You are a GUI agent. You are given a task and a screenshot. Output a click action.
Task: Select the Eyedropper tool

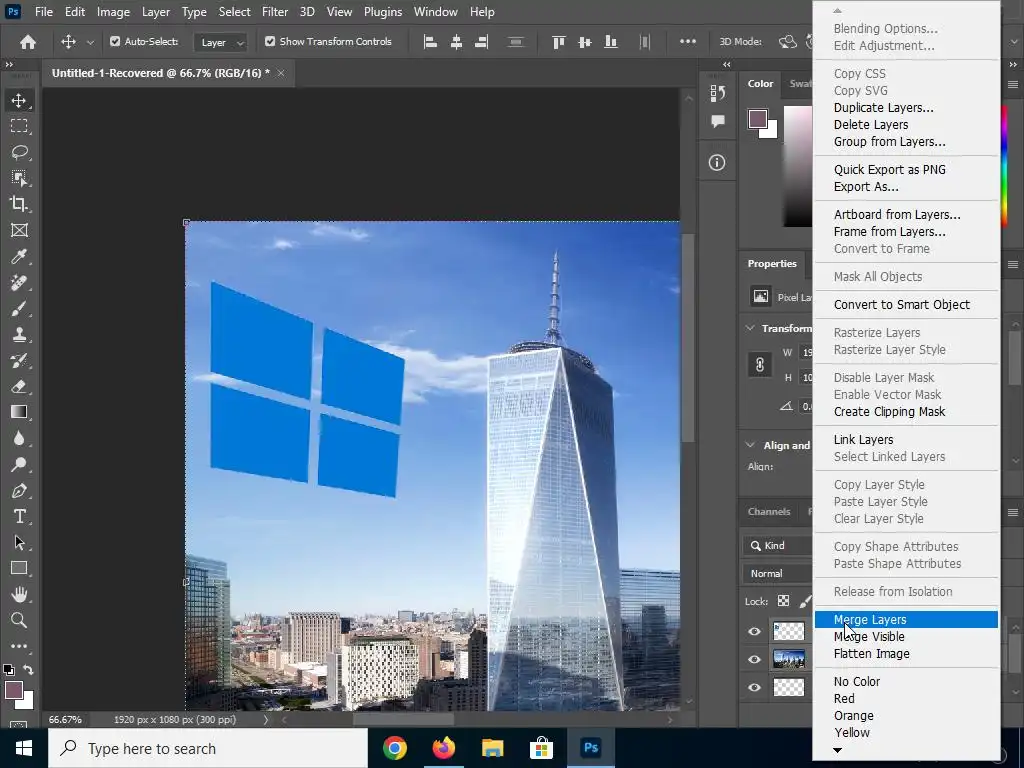click(x=19, y=256)
